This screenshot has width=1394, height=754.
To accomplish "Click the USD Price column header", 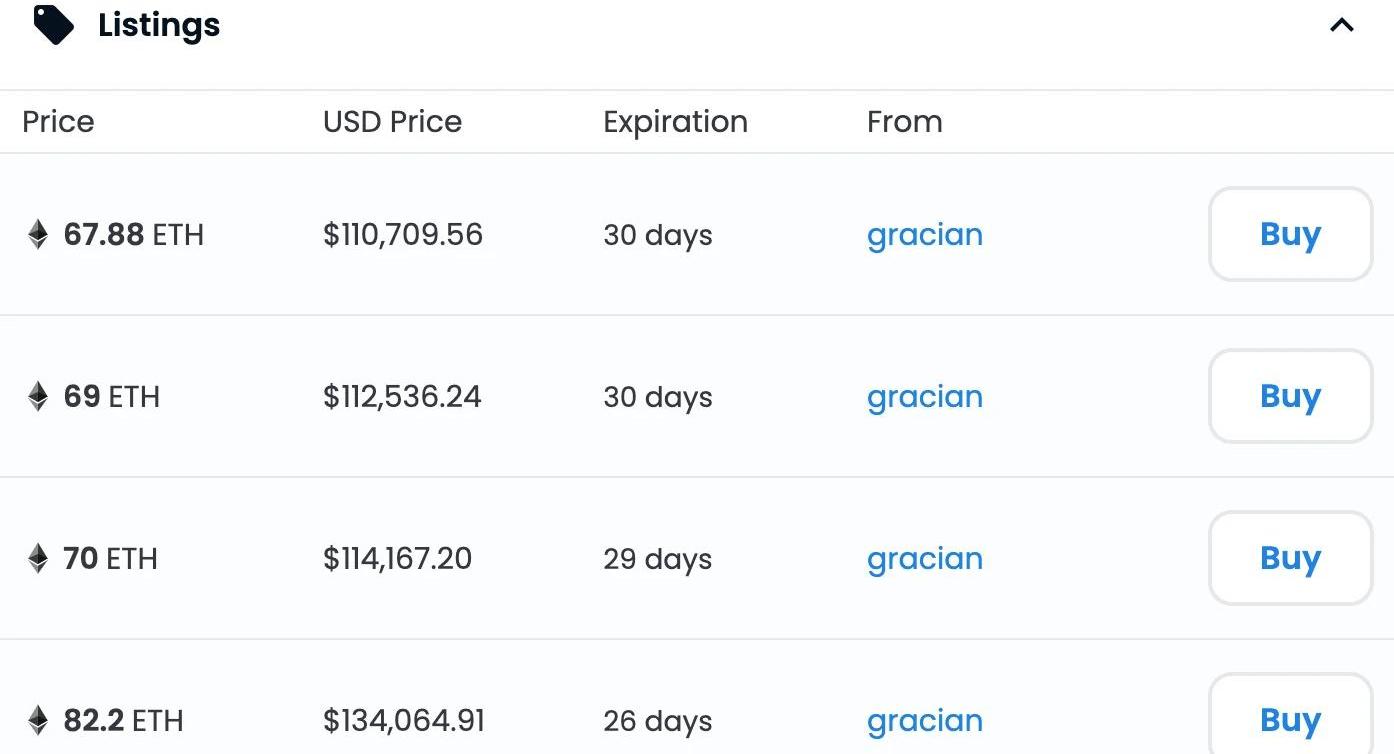I will [392, 122].
